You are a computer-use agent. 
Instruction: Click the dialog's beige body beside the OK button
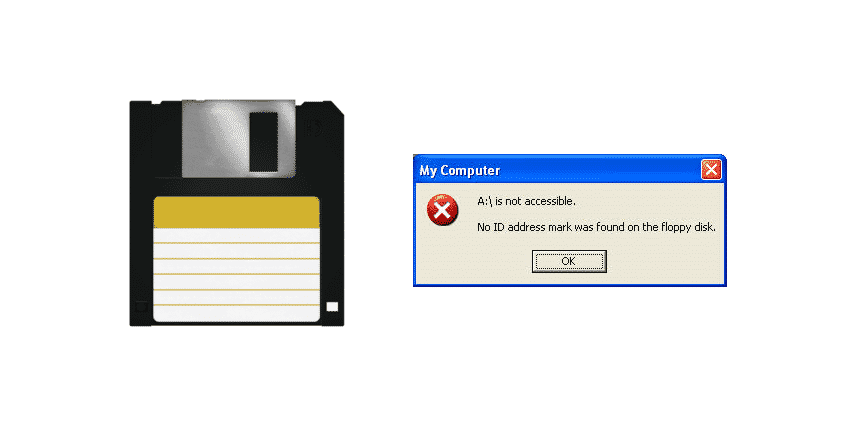click(663, 261)
